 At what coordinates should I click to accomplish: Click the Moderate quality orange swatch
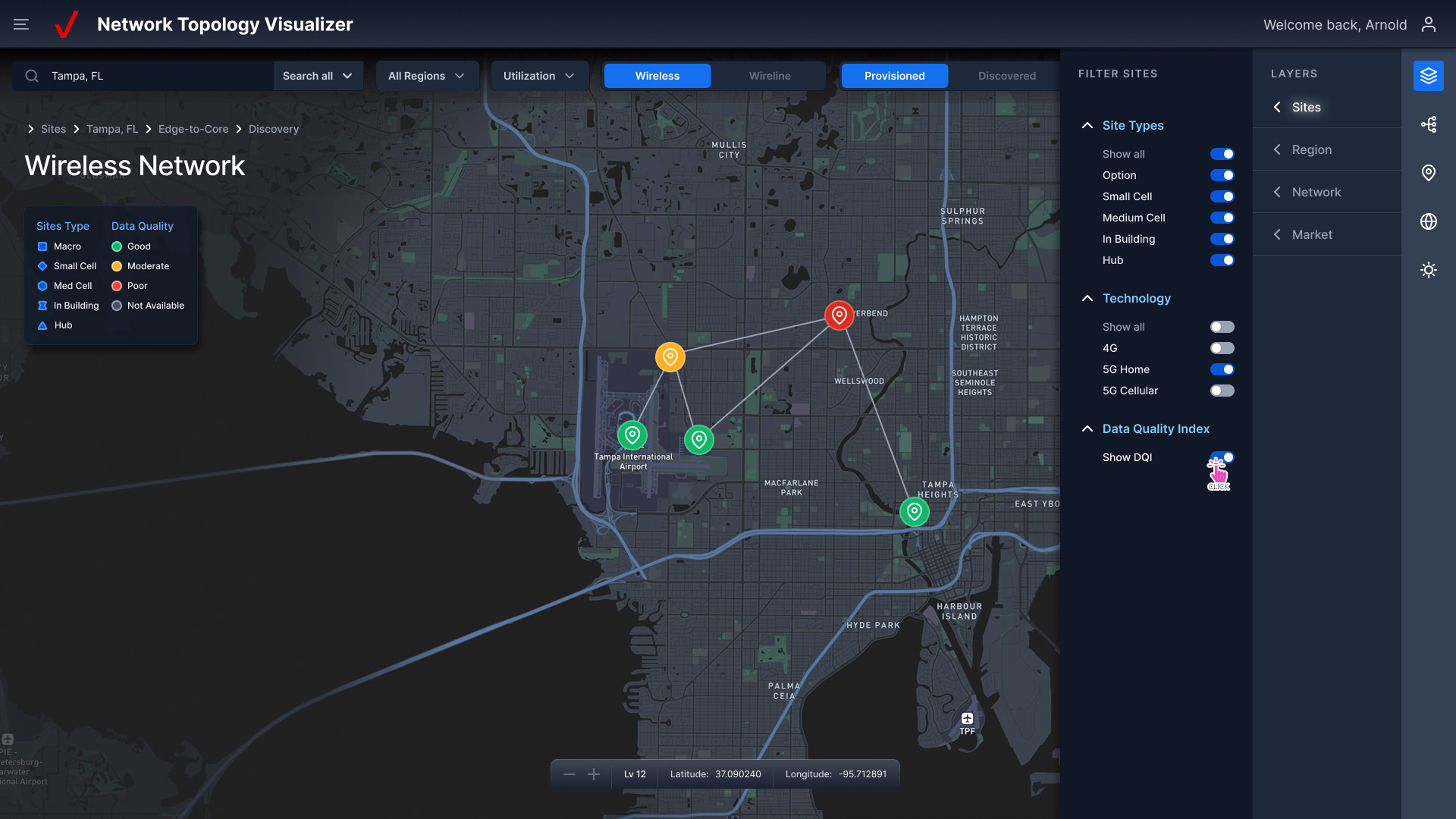(x=117, y=266)
